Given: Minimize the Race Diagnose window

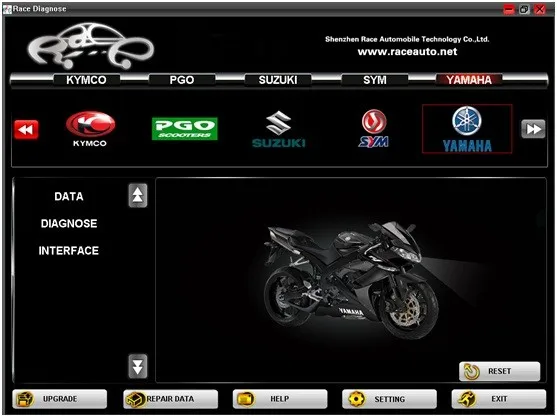Looking at the screenshot, I should click(x=509, y=9).
